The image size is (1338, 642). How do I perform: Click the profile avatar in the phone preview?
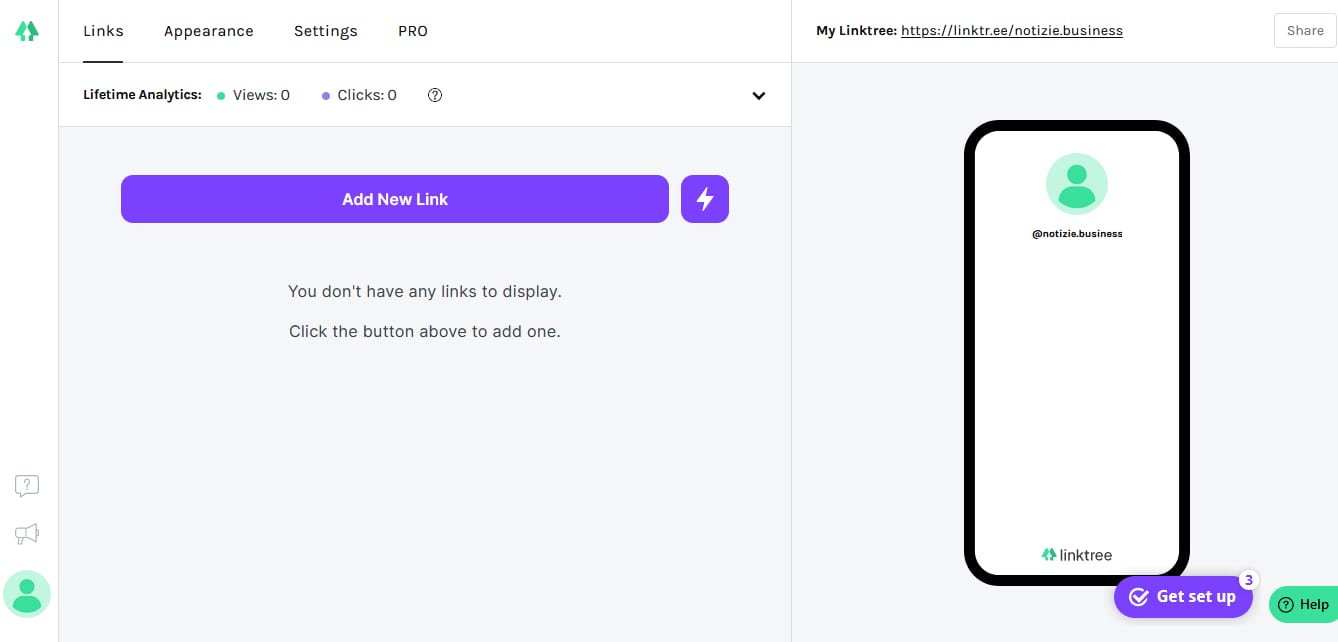[x=1076, y=184]
